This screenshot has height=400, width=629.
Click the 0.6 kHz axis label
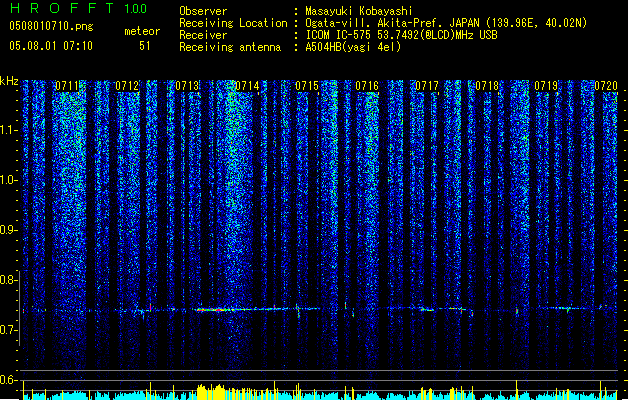(x=9, y=380)
